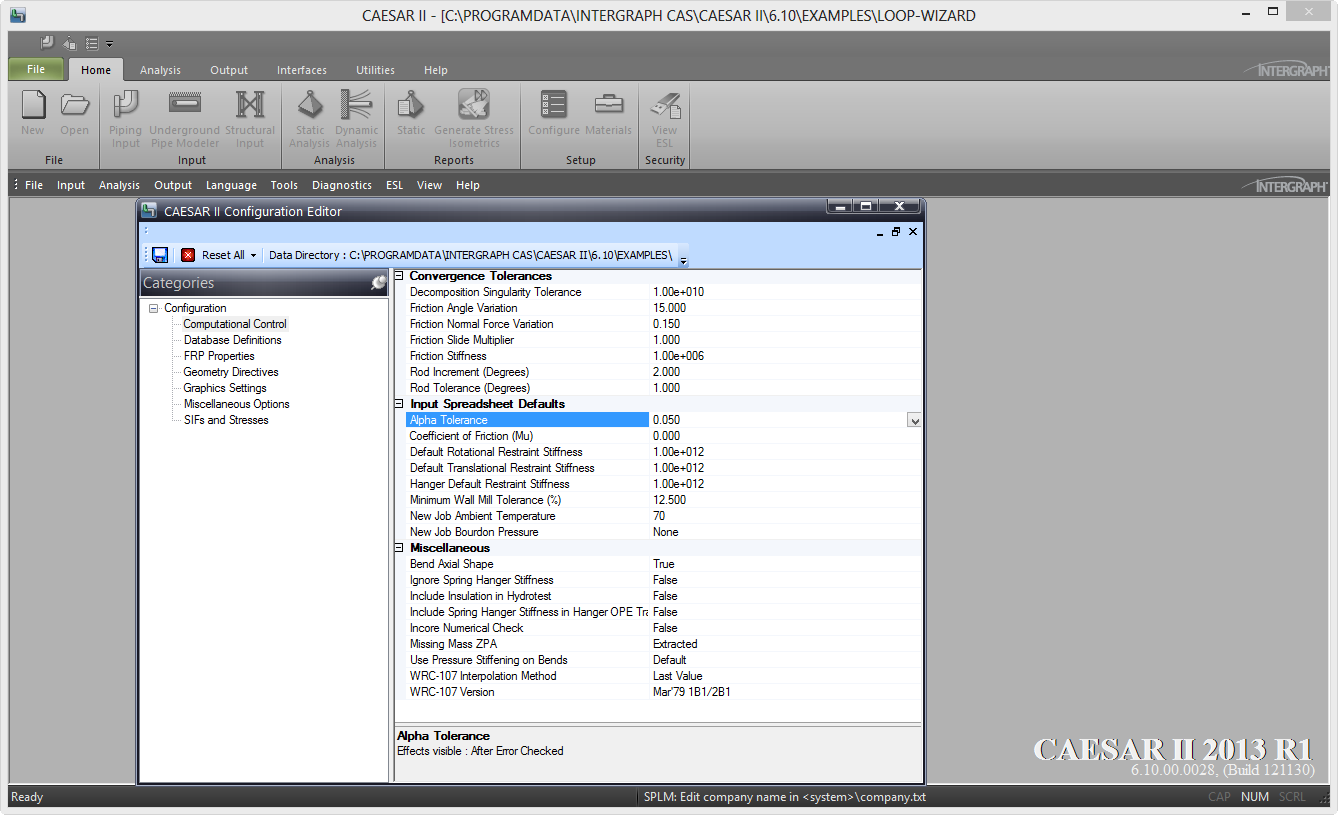
Task: Open Piping Input from the ribbon
Action: tap(126, 105)
